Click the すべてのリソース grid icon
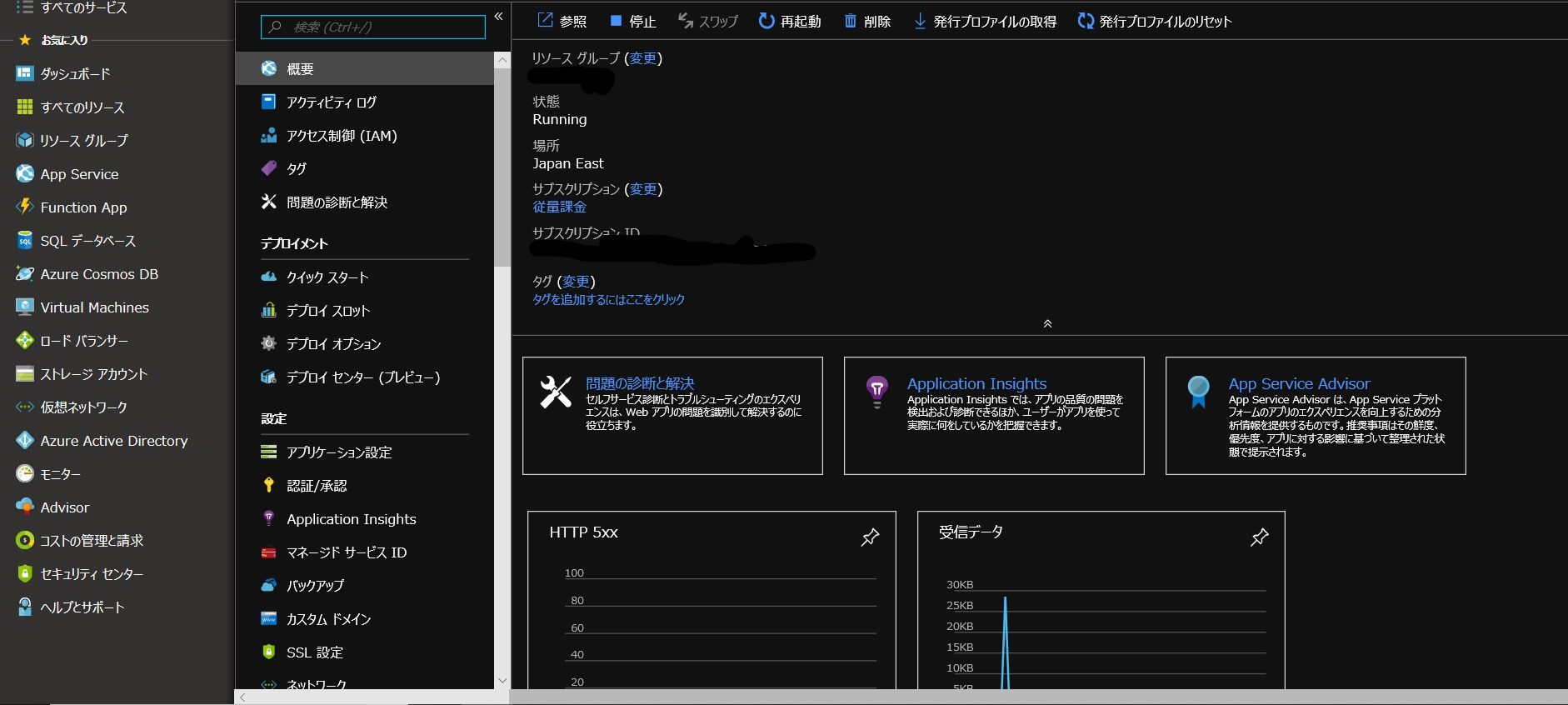 (25, 107)
